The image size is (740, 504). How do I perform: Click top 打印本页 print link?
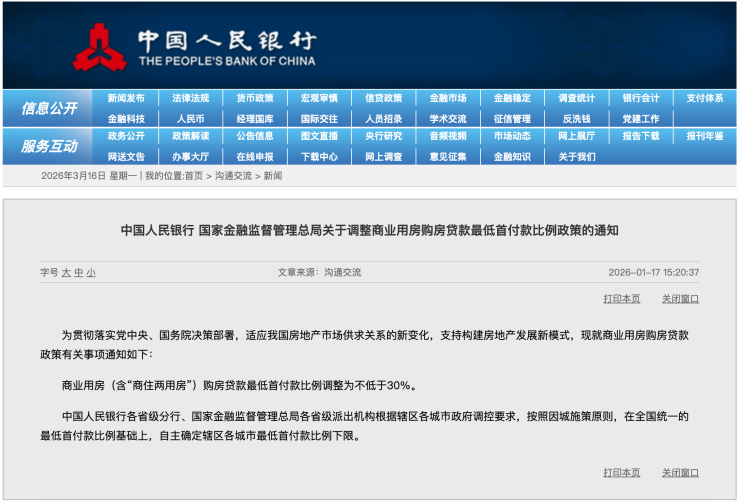[x=621, y=298]
